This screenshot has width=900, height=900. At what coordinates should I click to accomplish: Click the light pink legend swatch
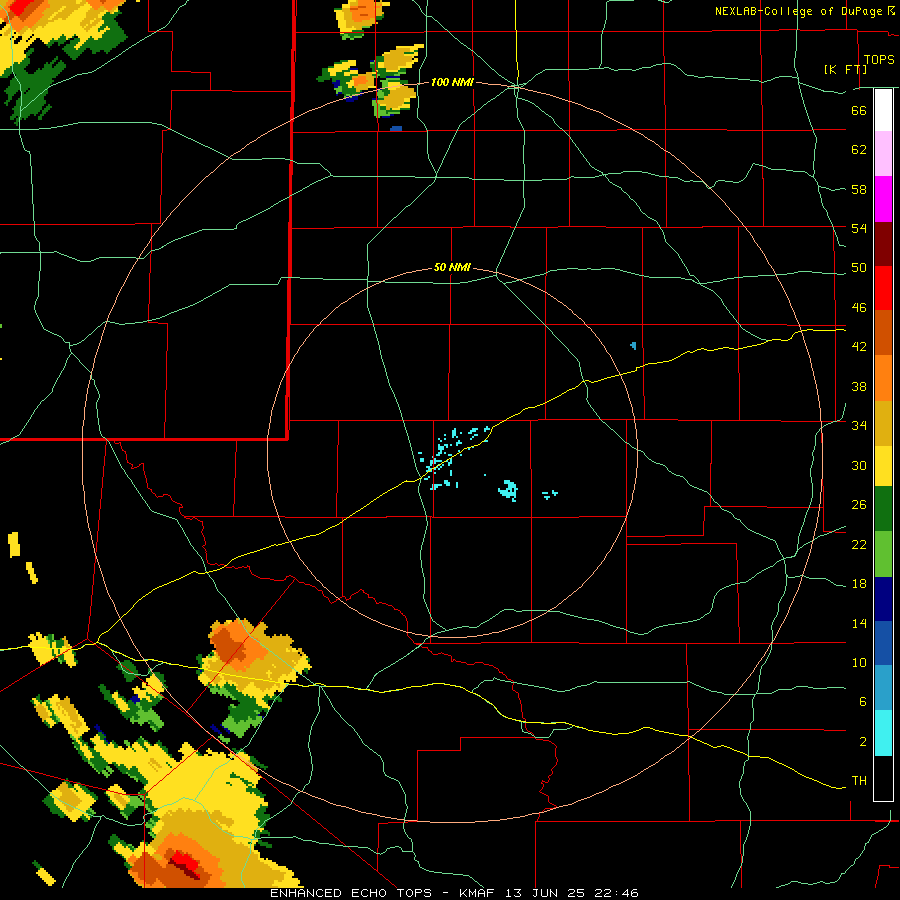(883, 153)
